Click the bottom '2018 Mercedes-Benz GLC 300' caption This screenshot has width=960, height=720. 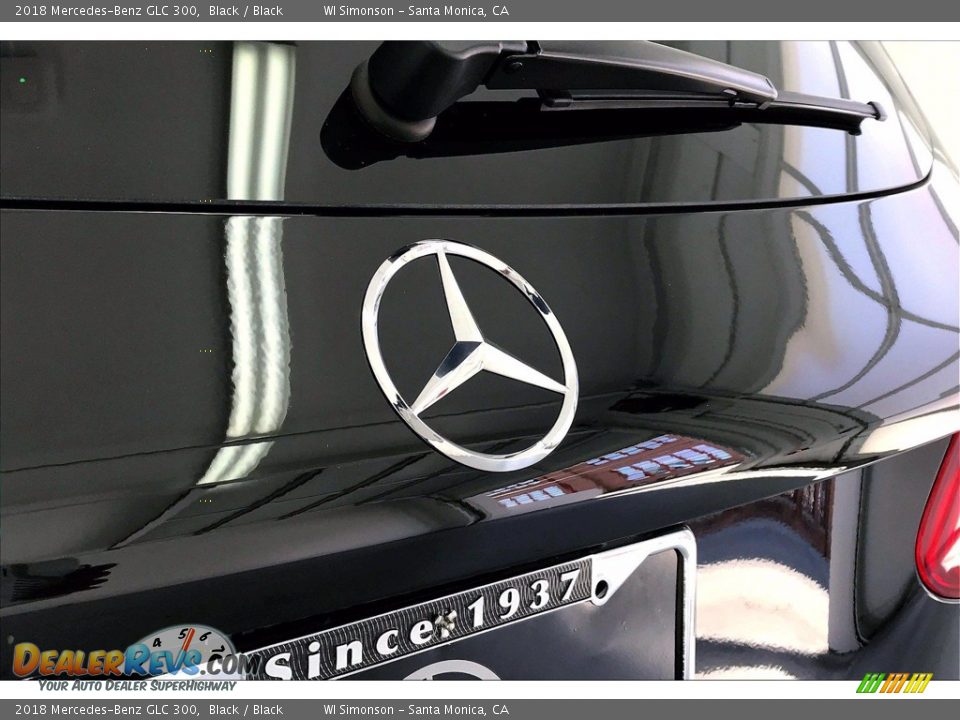point(107,710)
